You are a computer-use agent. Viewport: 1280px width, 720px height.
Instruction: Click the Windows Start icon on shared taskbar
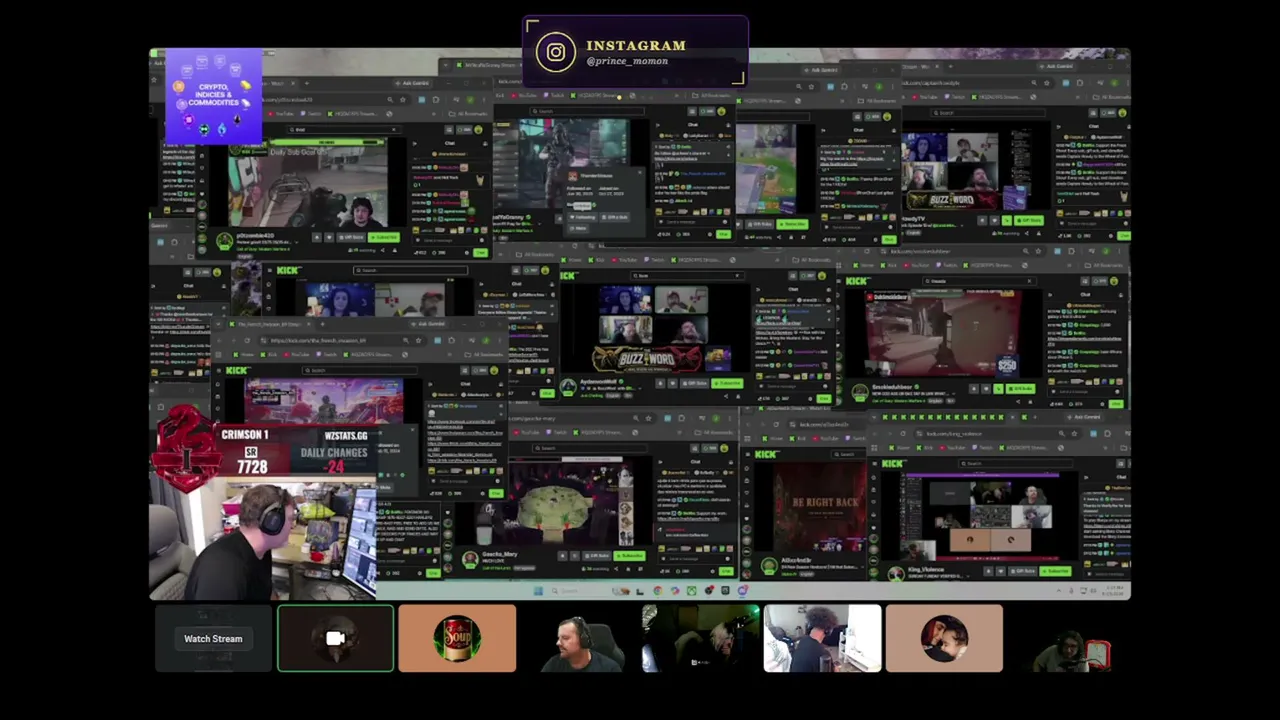pyautogui.click(x=538, y=591)
